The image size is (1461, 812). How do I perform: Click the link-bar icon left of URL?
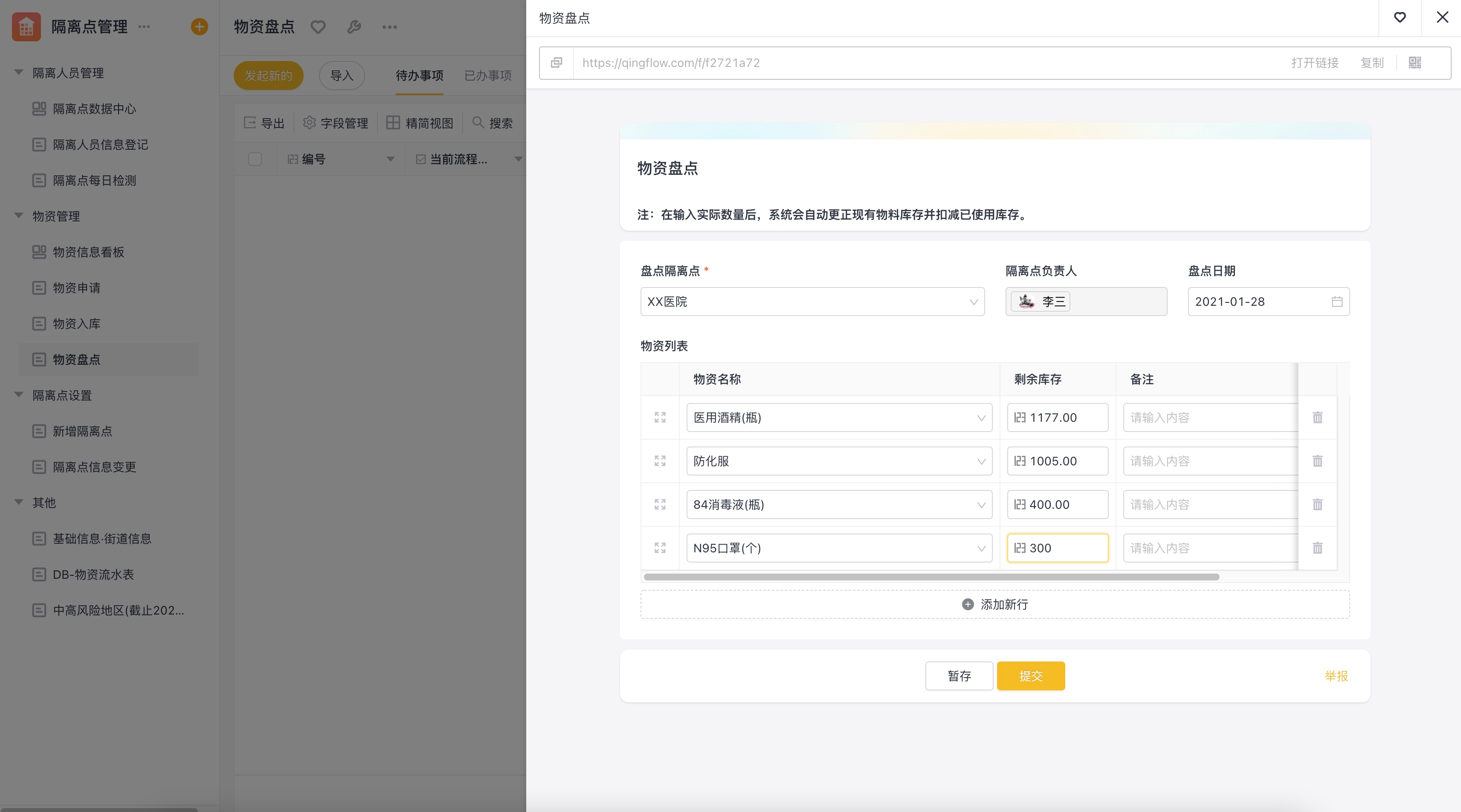pos(557,62)
